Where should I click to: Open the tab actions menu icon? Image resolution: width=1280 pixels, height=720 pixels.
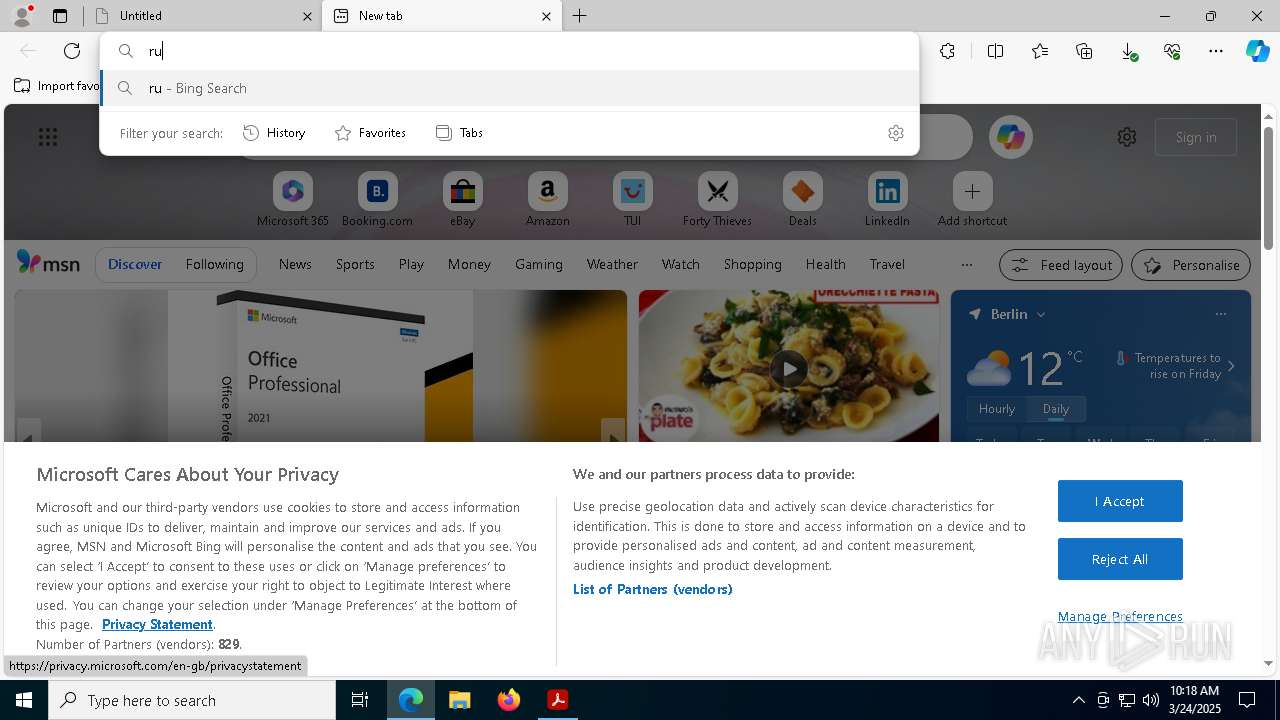click(60, 16)
